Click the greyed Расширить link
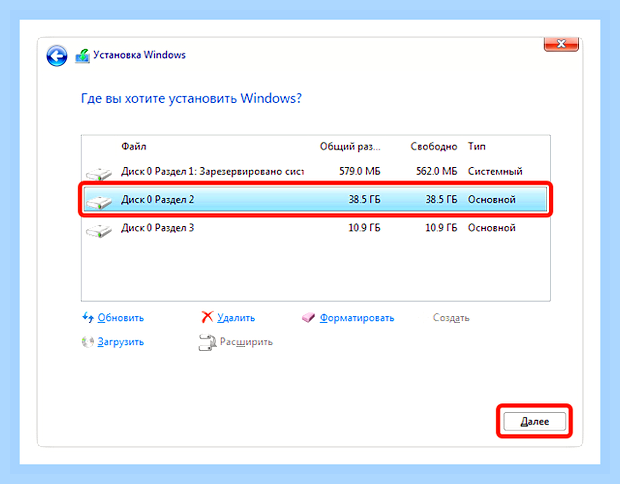The height and width of the screenshot is (484, 620). point(246,342)
